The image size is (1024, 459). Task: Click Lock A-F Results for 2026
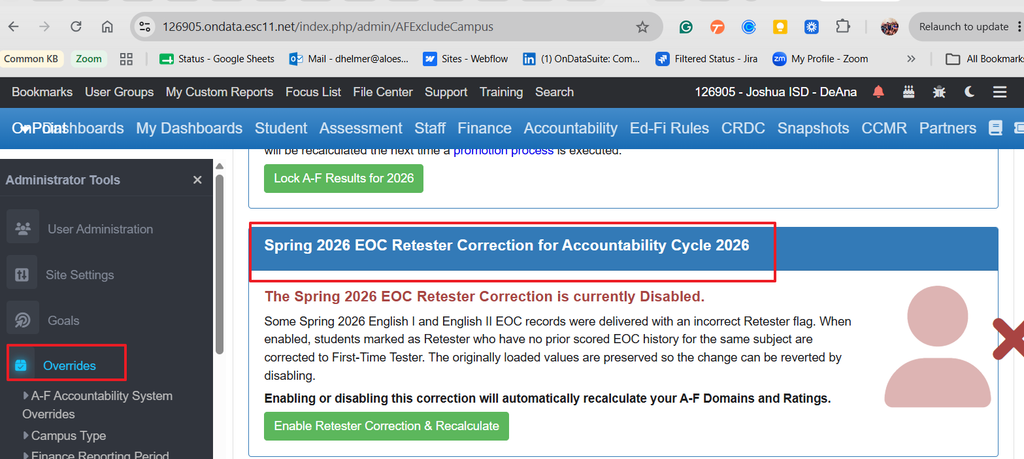344,178
